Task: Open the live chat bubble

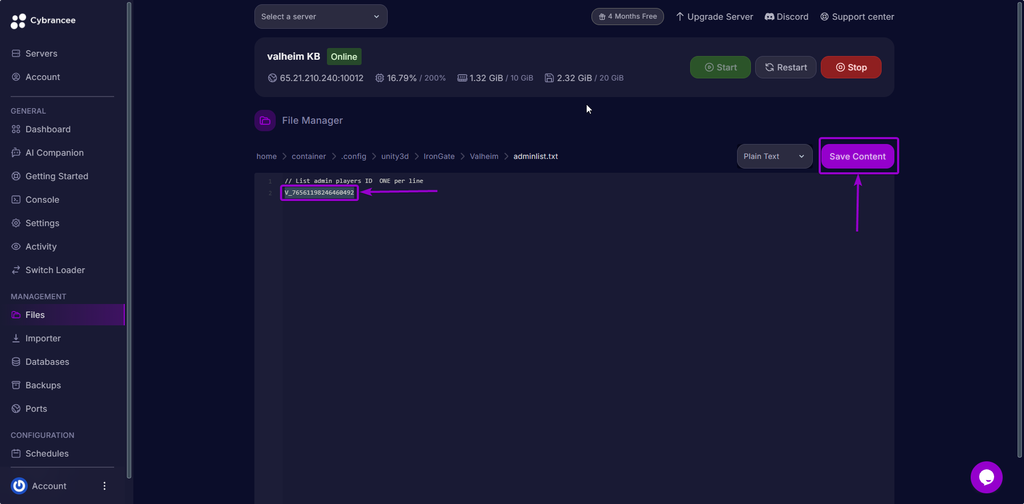Action: [986, 477]
